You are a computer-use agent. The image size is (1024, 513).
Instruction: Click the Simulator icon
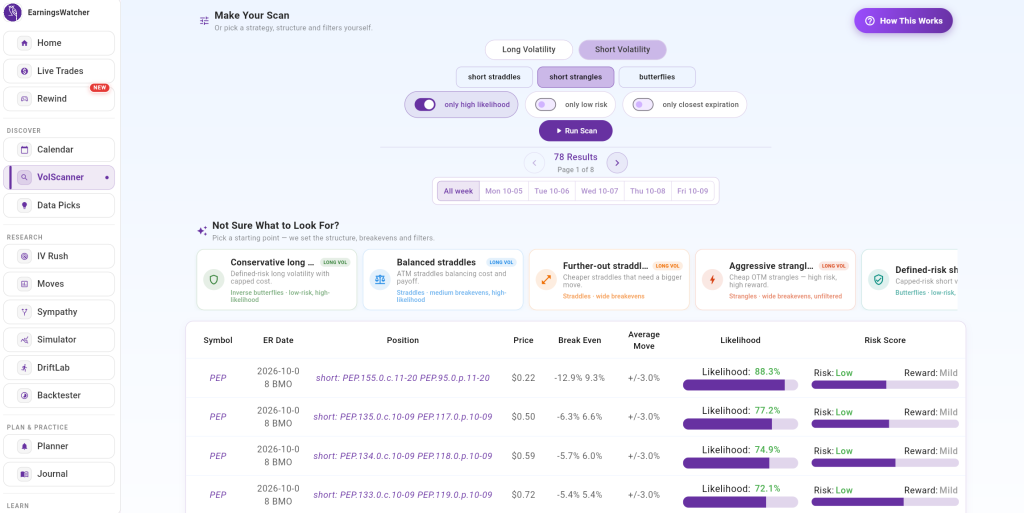[24, 340]
